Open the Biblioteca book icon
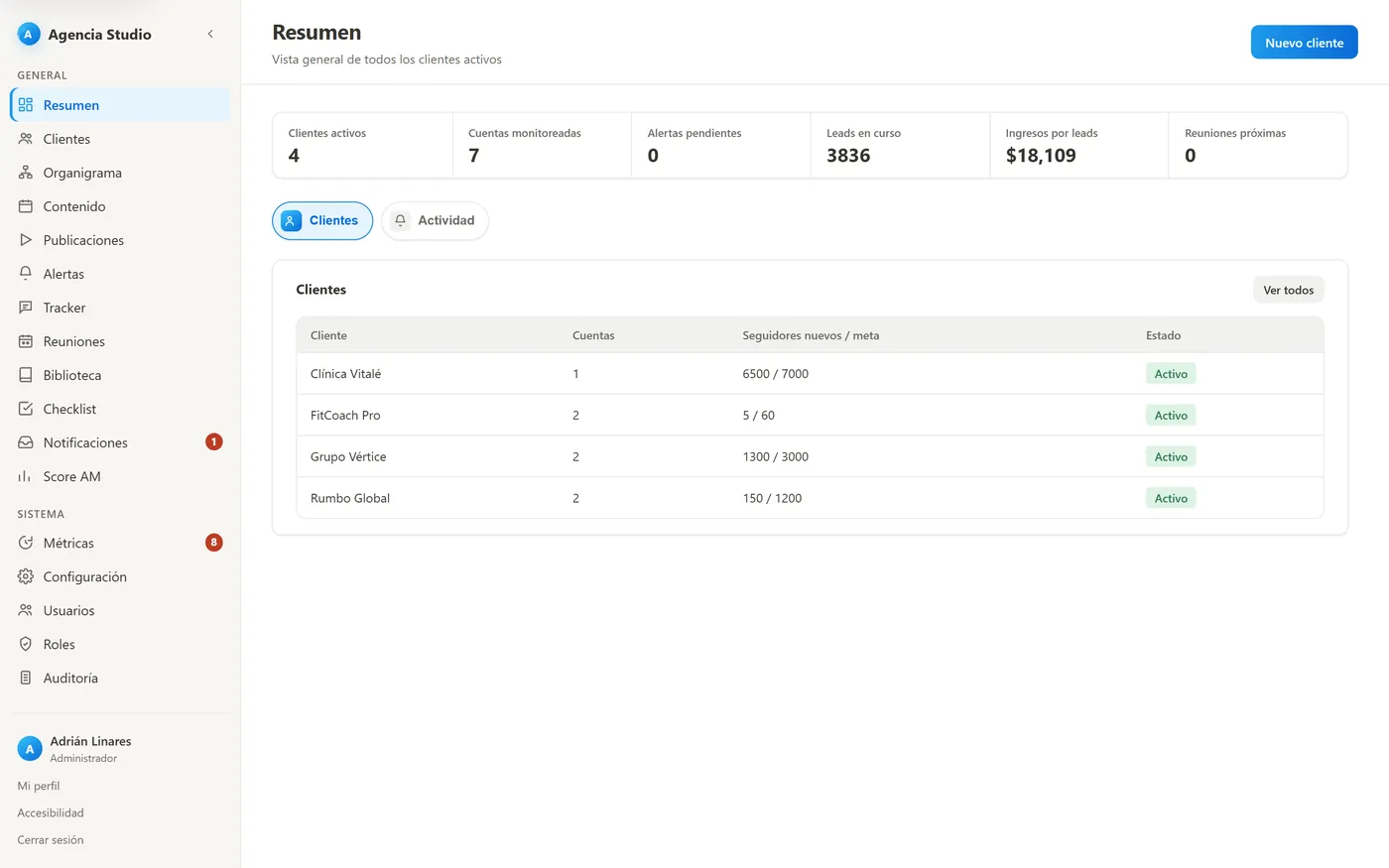The width and height of the screenshot is (1389, 868). click(26, 375)
